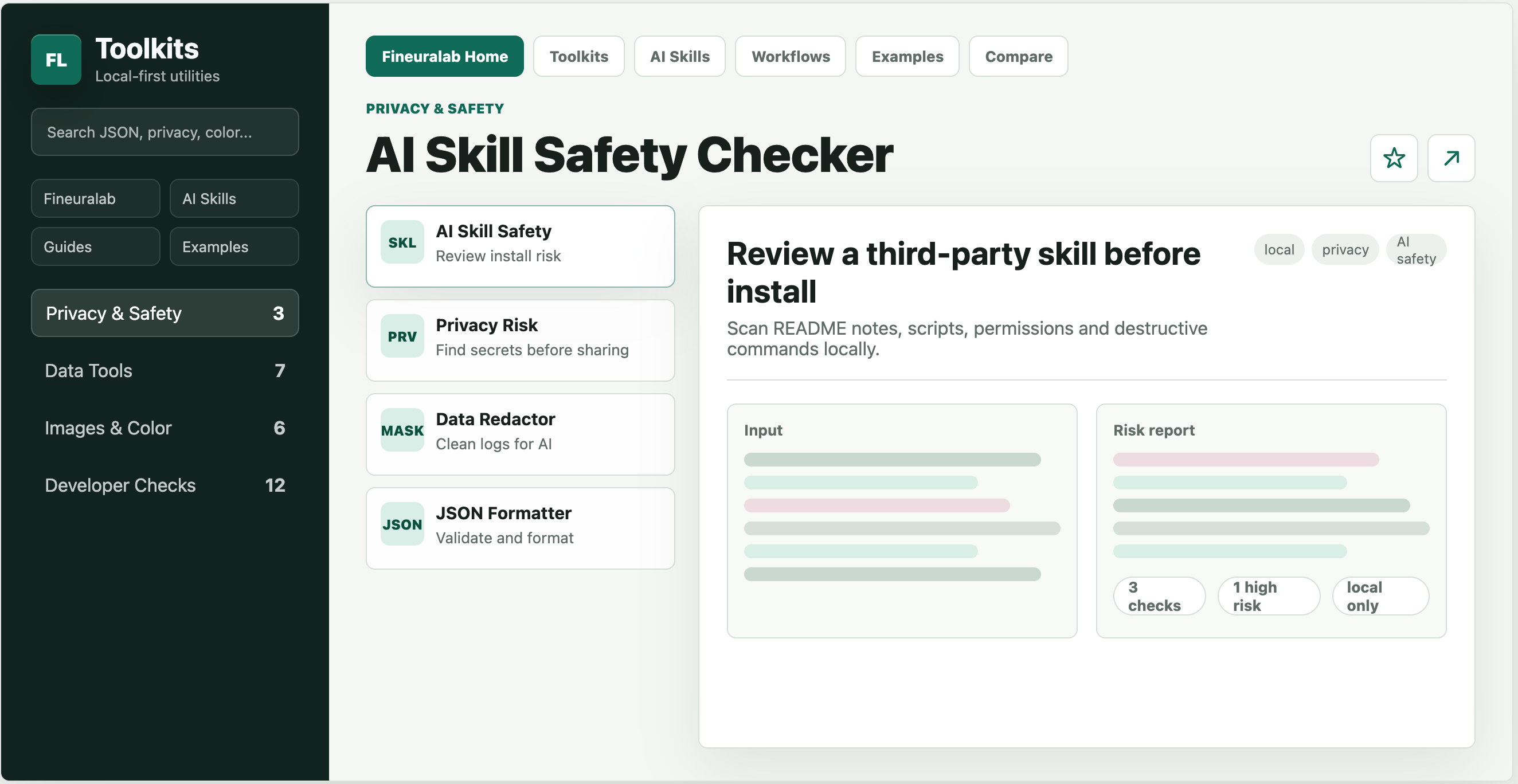Select the Developer Checks category
Image resolution: width=1518 pixels, height=784 pixels.
(x=165, y=485)
